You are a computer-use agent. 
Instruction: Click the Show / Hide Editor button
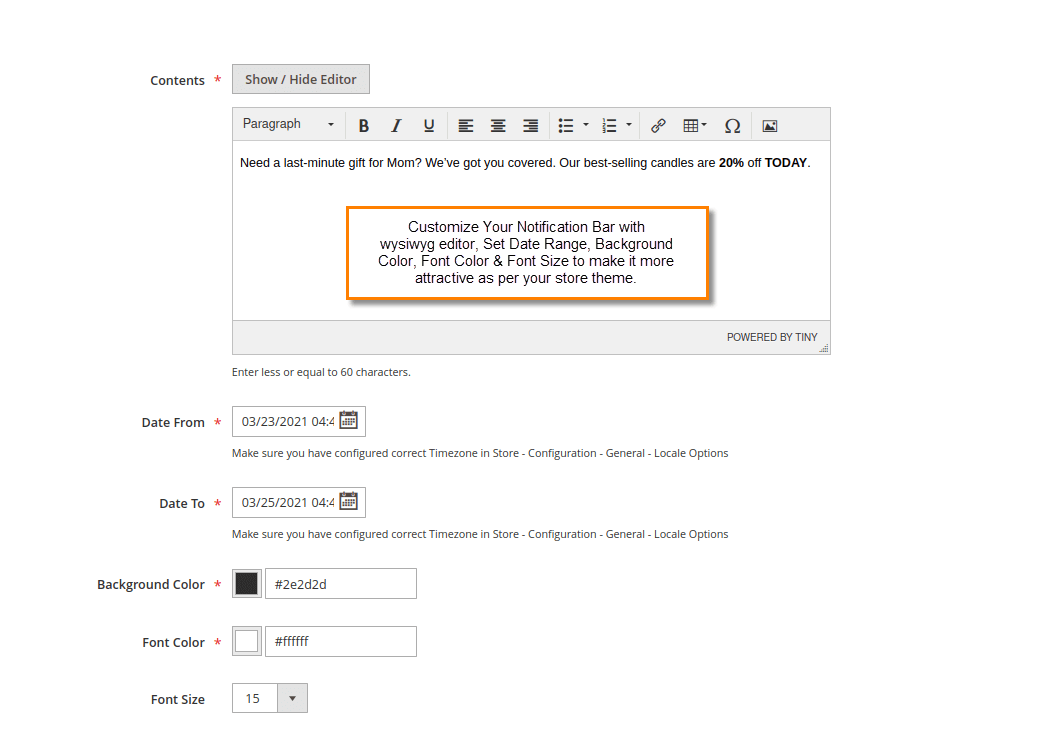(300, 79)
